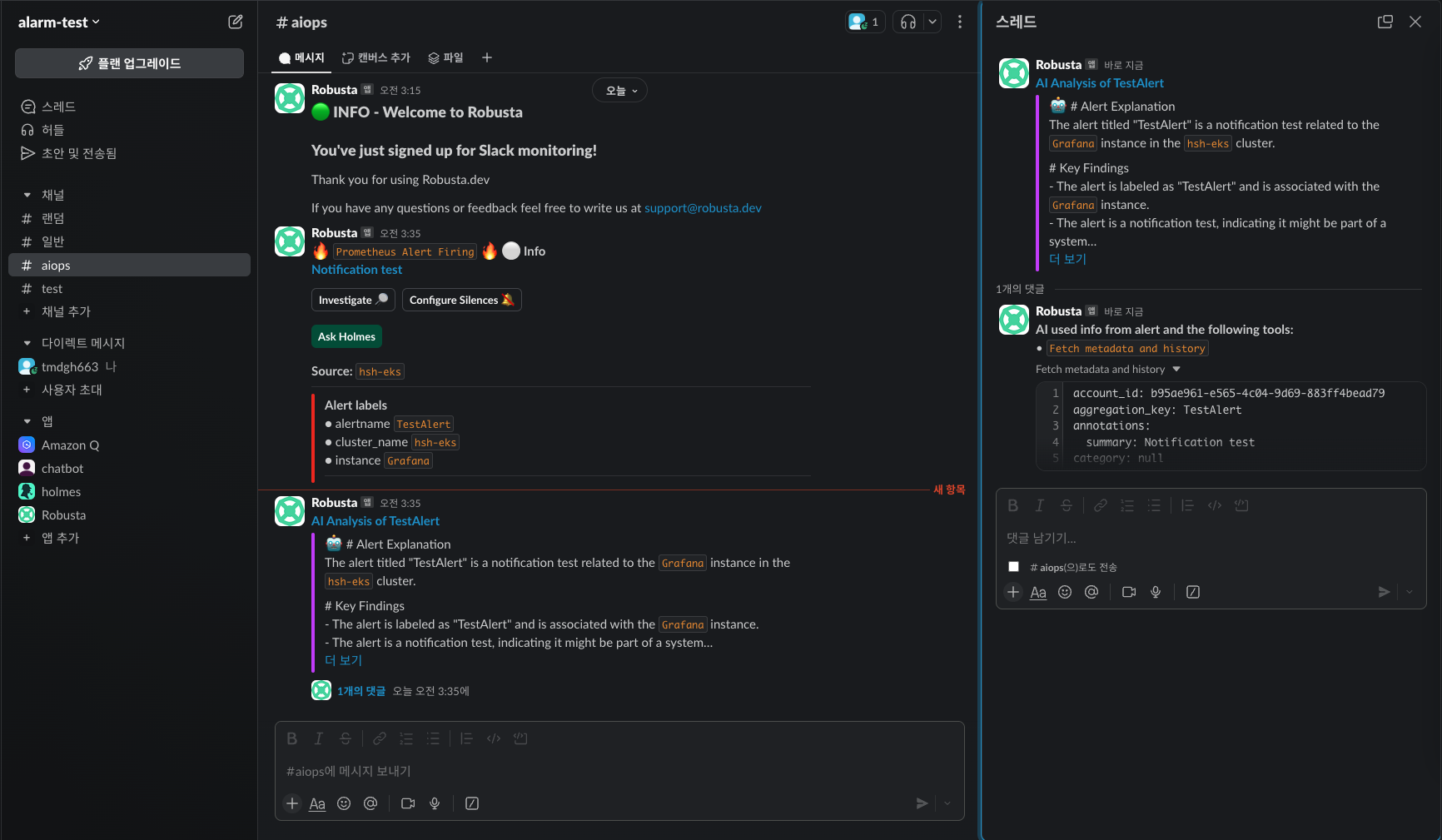Open the Notification test alert link
Image resolution: width=1442 pixels, height=840 pixels.
356,270
